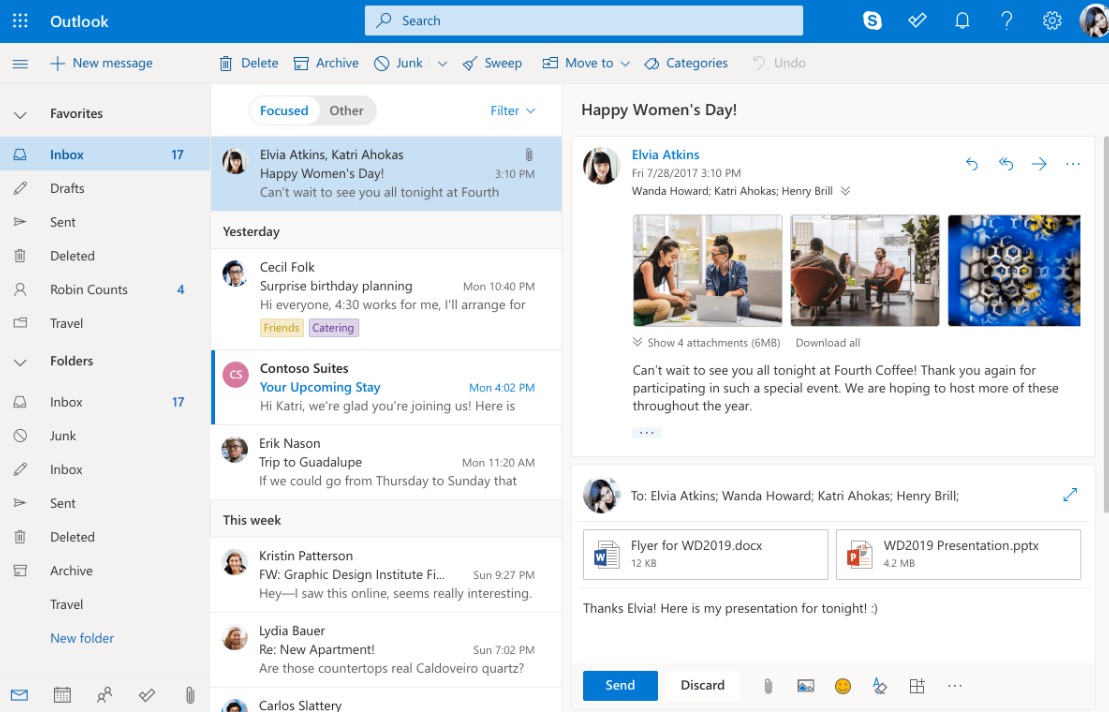Click the Forward arrow icon
Image resolution: width=1109 pixels, height=712 pixels.
[x=1039, y=164]
